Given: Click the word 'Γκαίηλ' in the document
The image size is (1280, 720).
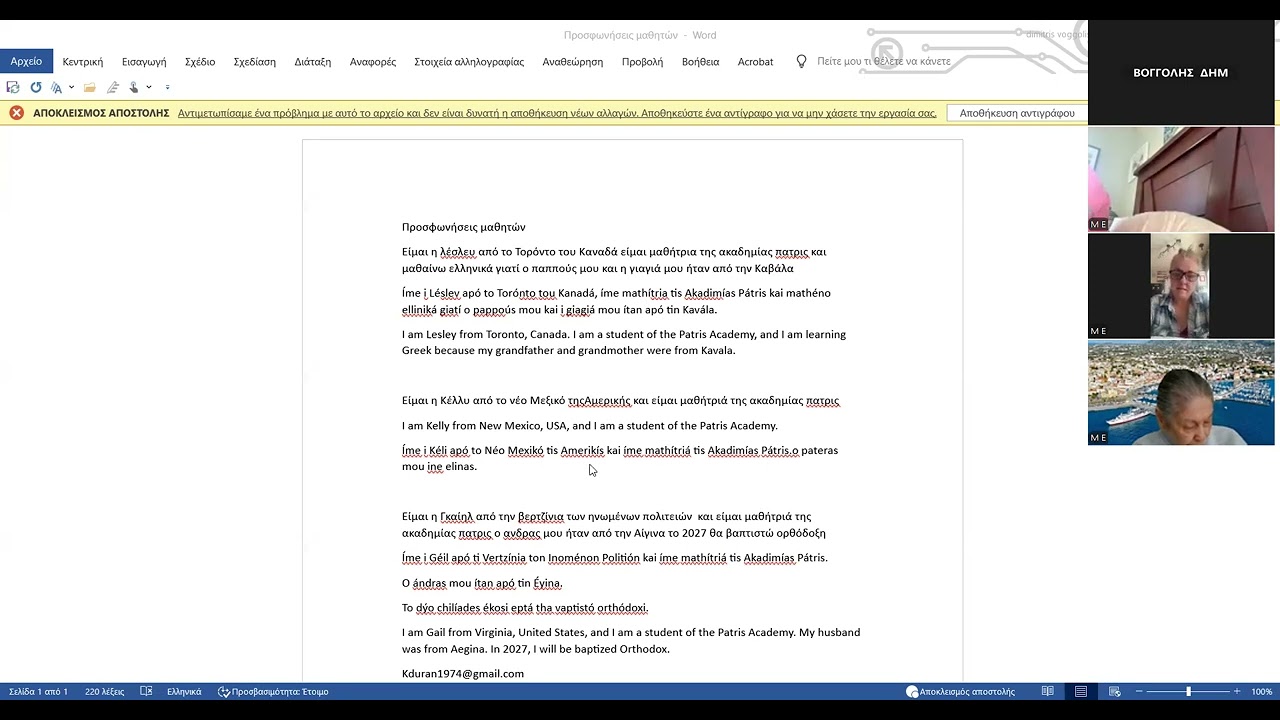Looking at the screenshot, I should click(x=456, y=517).
